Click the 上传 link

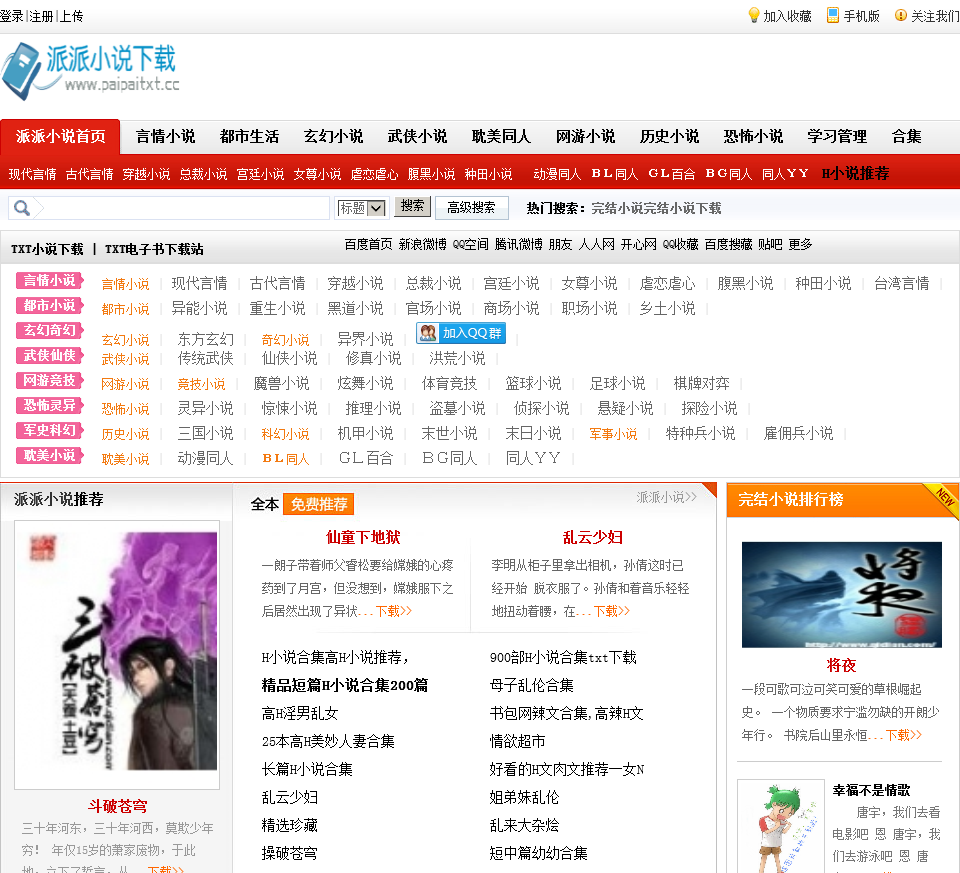point(72,16)
